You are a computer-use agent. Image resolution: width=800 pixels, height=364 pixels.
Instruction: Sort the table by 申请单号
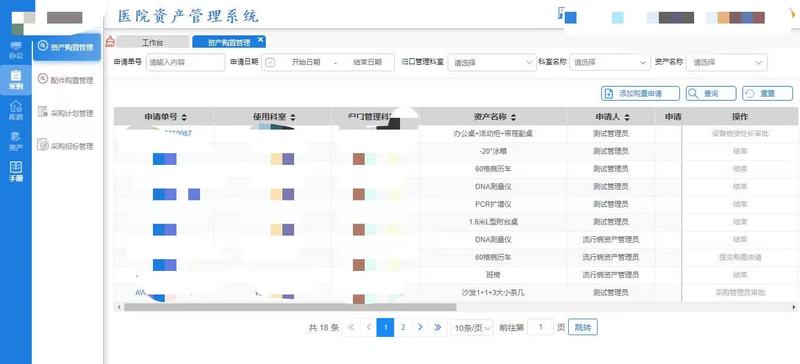coord(184,117)
